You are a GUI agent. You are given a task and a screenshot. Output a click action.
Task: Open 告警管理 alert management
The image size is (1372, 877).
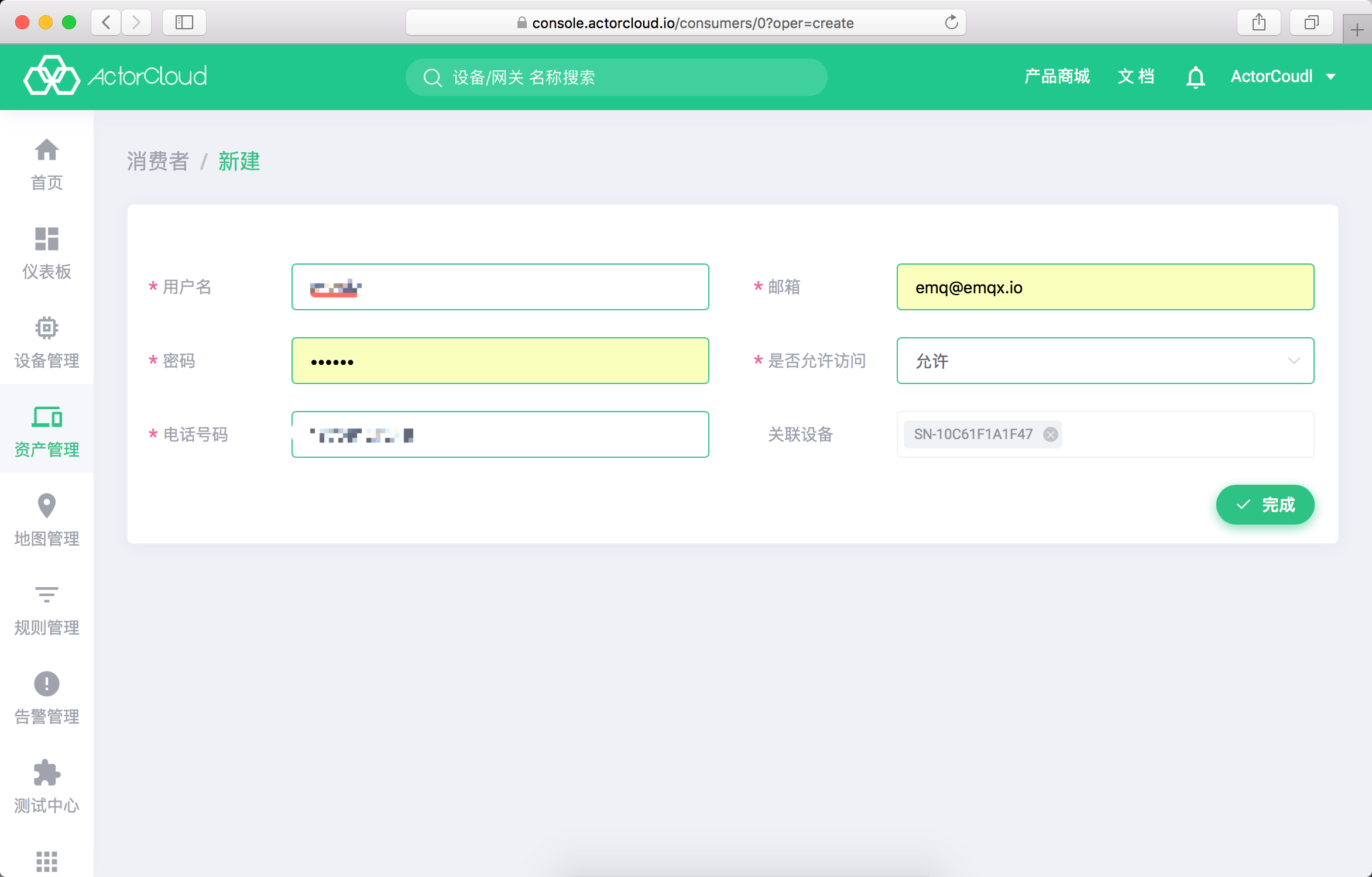click(x=46, y=698)
